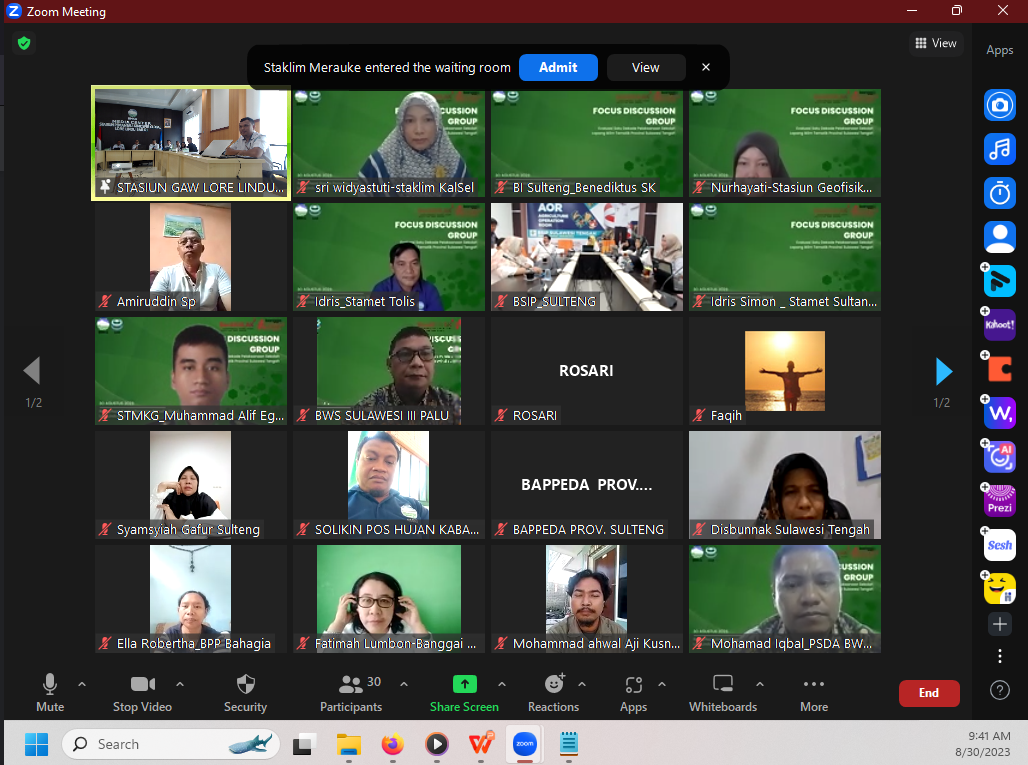The height and width of the screenshot is (765, 1028).
Task: Expand audio options arrow next to Mute
Action: pos(82,685)
